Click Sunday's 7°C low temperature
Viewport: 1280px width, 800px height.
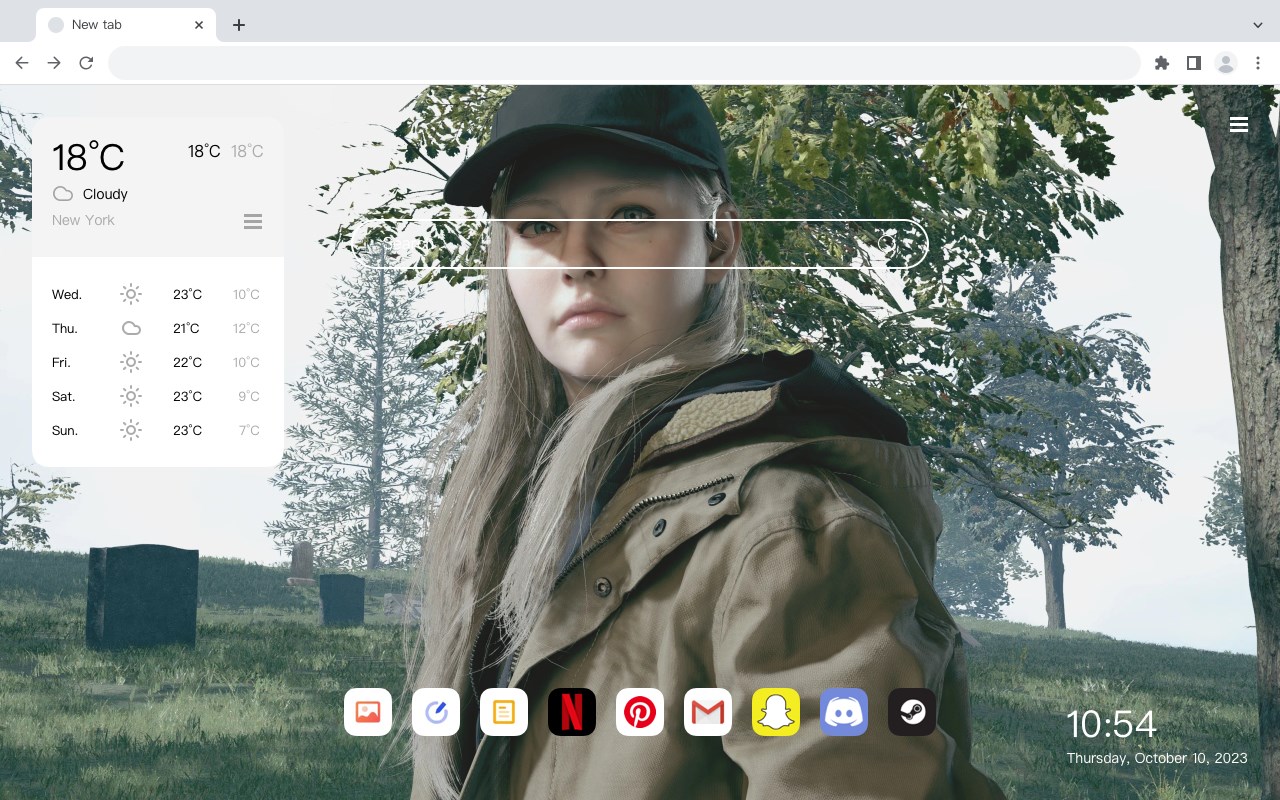coord(249,430)
